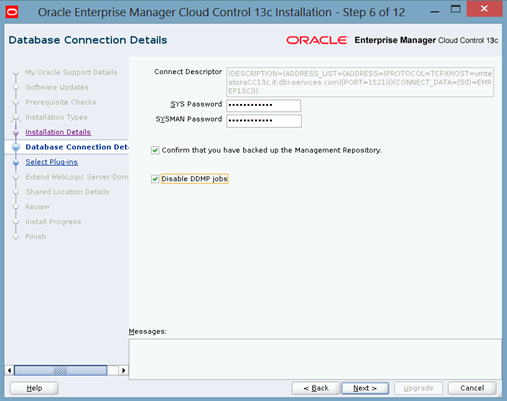Screen dimensions: 507x401
Task: Click the Next button
Action: tap(365, 388)
